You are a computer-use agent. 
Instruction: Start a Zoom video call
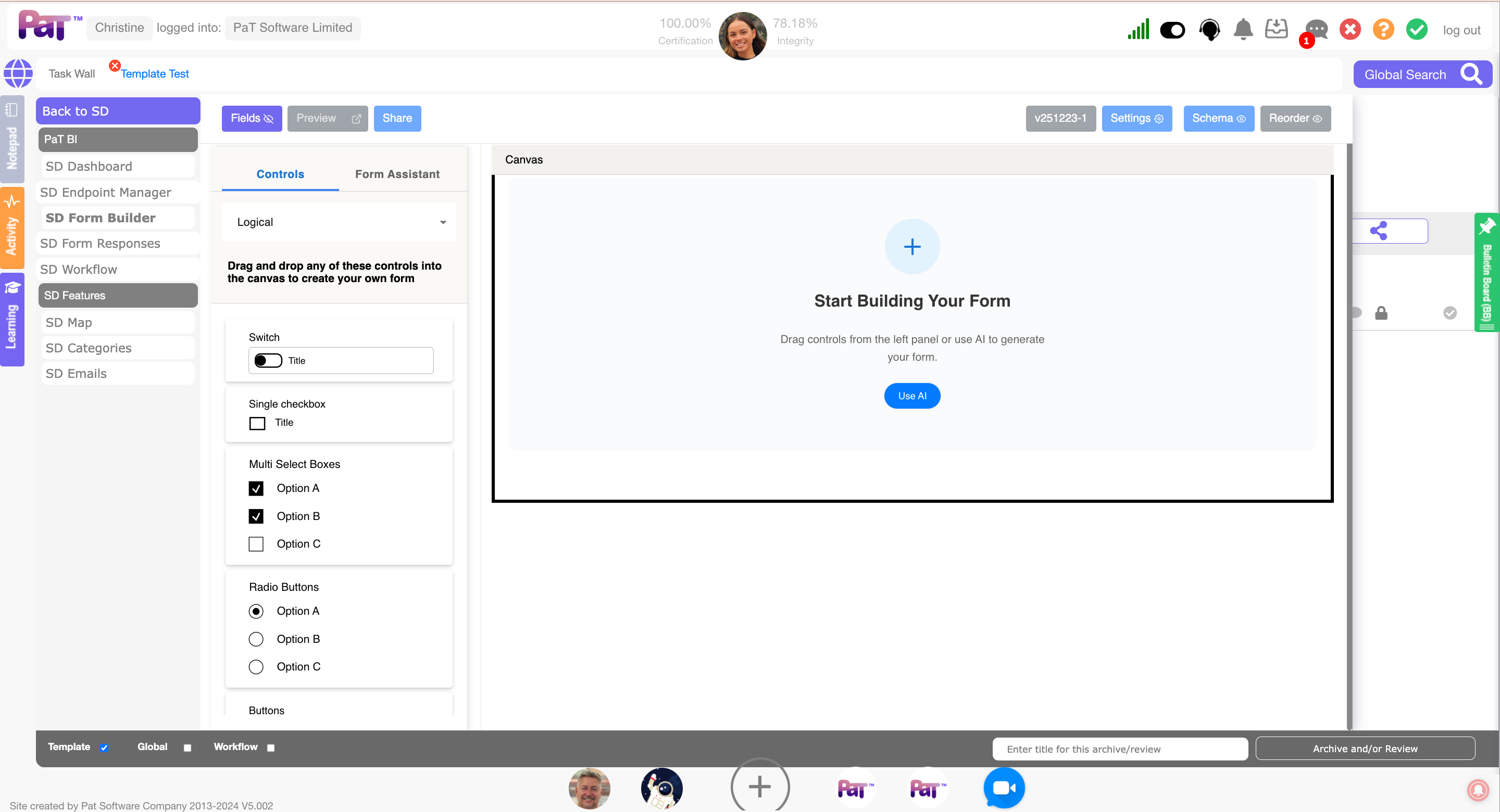coord(1003,788)
